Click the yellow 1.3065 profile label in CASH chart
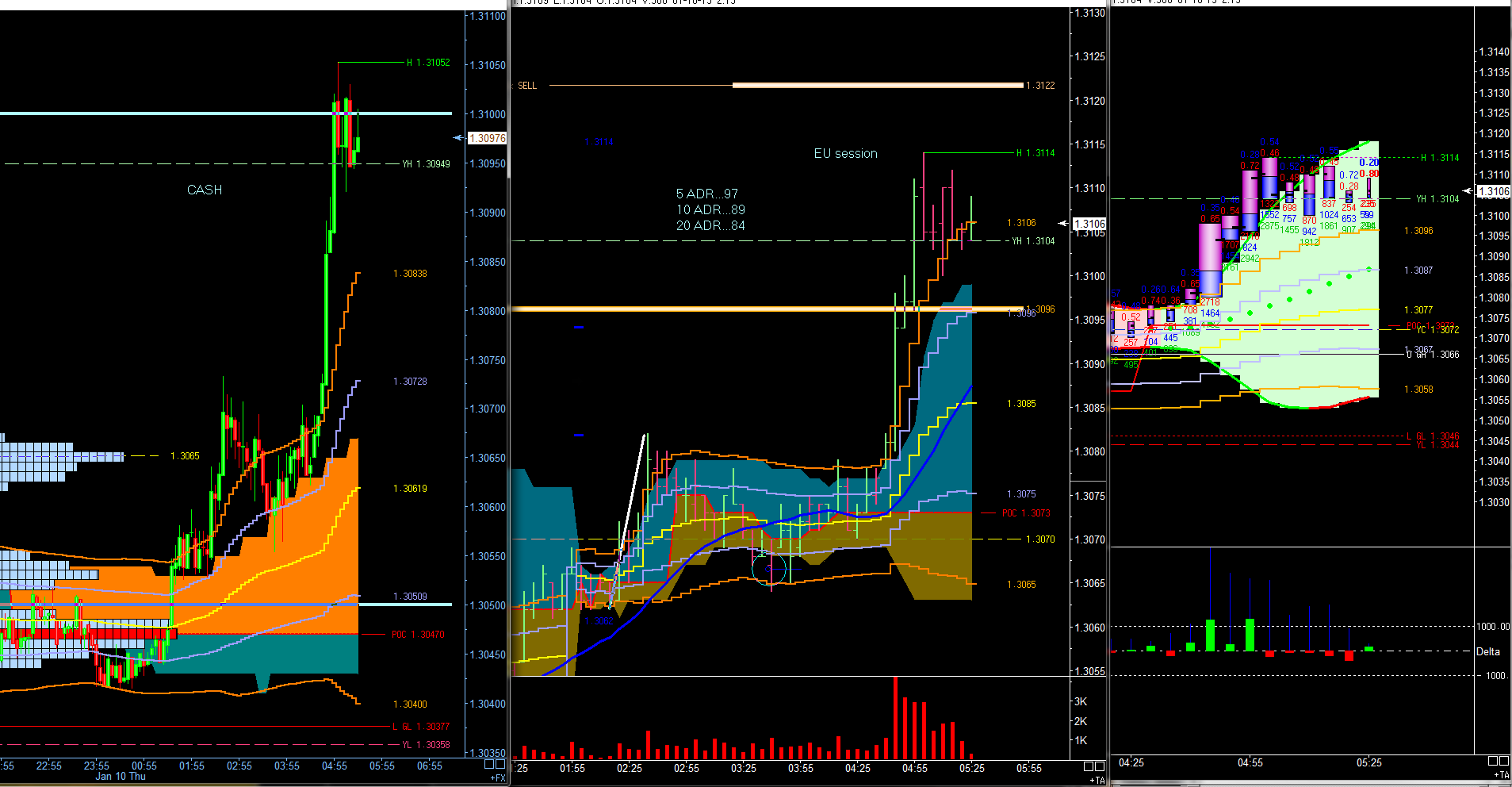1512x787 pixels. click(185, 456)
